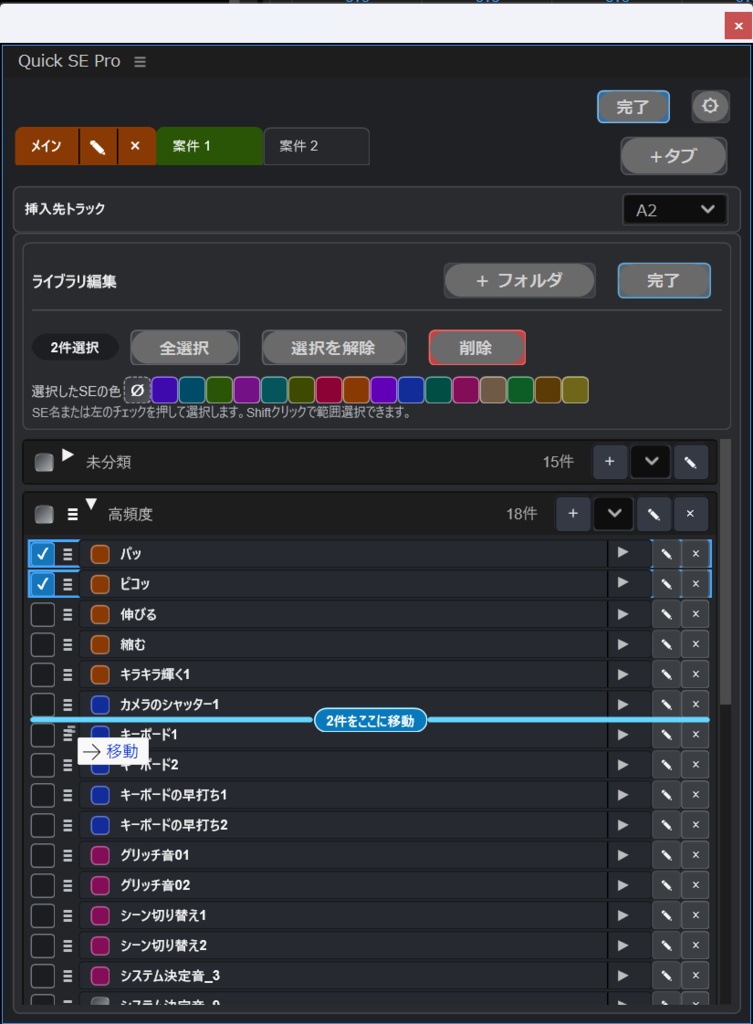The width and height of the screenshot is (753, 1024).
Task: Close the panel window with red X
Action: (x=738, y=26)
